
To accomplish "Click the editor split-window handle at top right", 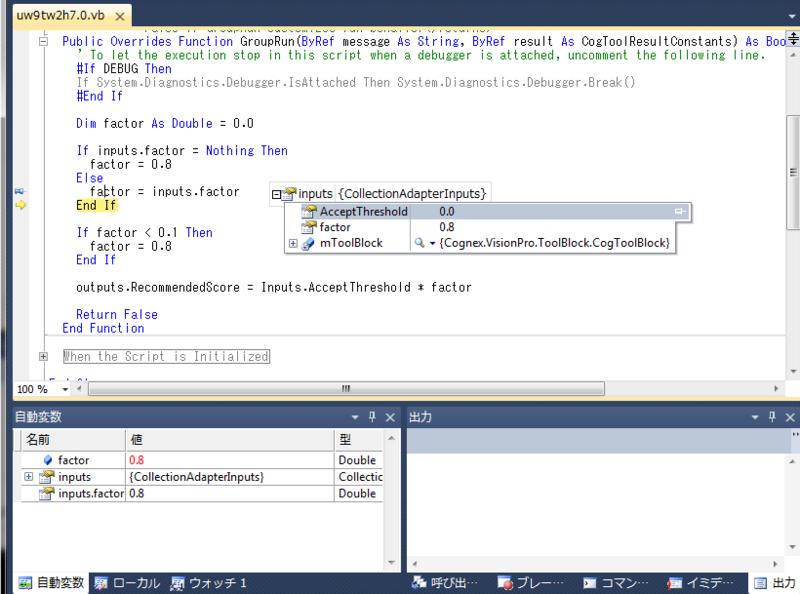I will (x=793, y=38).
